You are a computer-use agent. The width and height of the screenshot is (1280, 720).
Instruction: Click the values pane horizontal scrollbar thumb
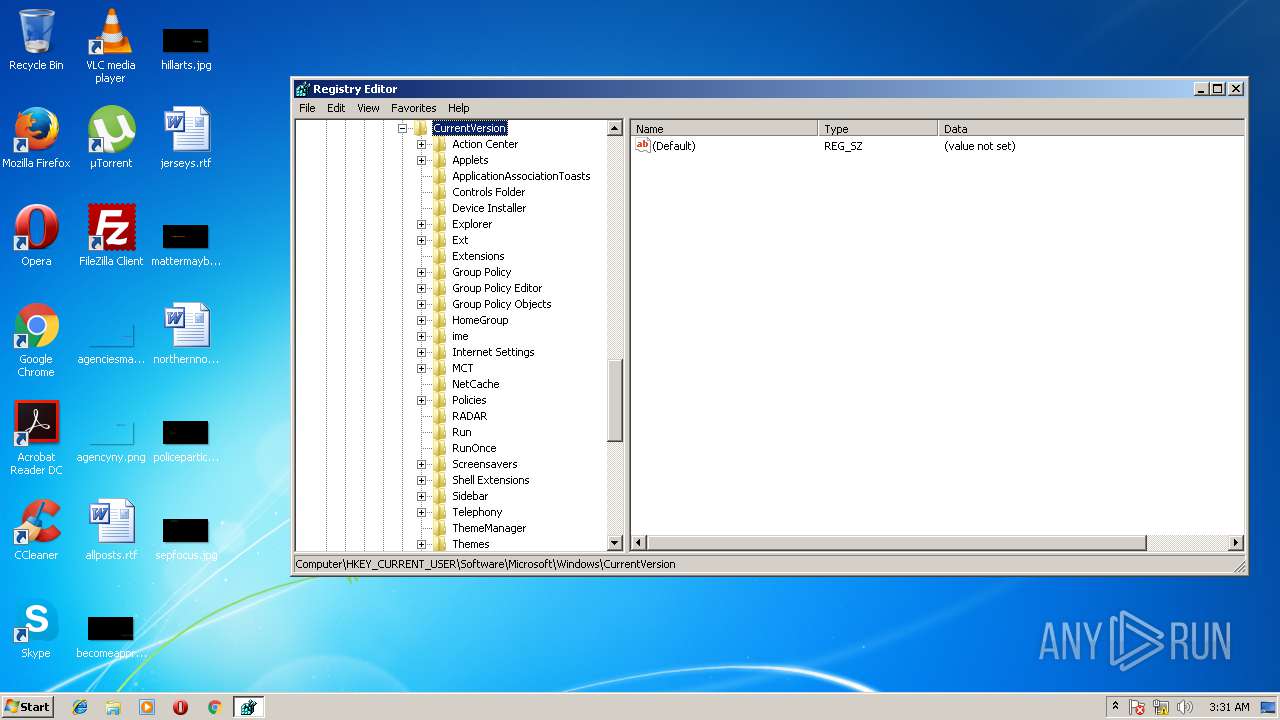[x=896, y=543]
